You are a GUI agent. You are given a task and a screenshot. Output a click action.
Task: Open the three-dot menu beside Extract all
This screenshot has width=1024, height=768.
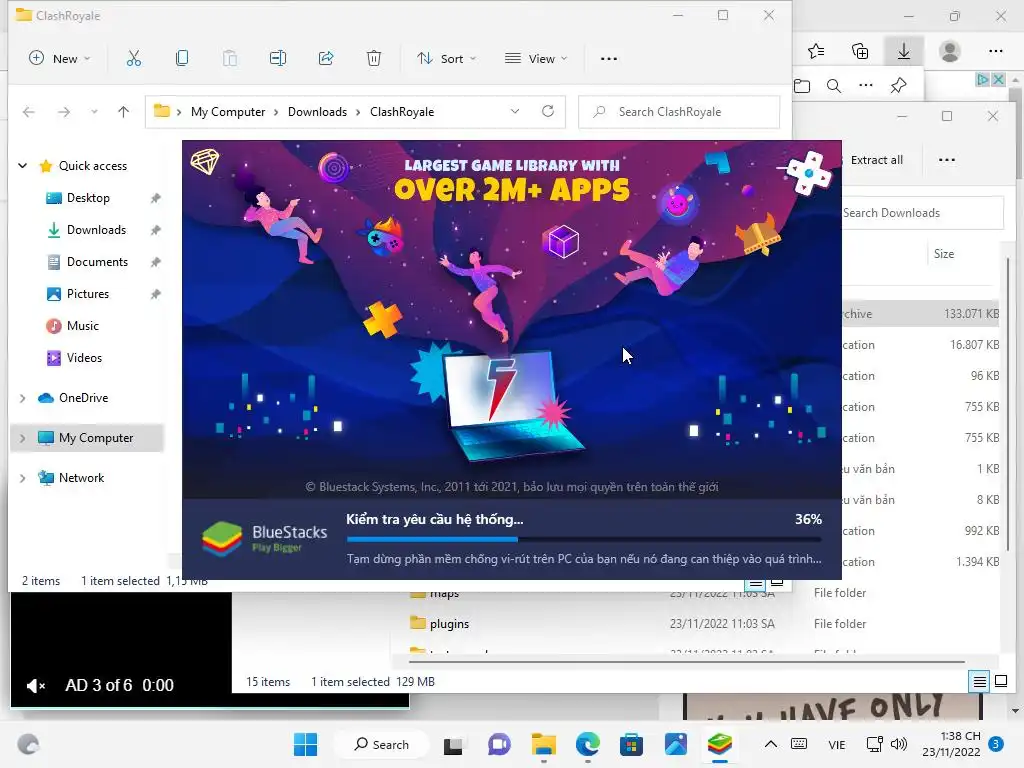pos(946,160)
